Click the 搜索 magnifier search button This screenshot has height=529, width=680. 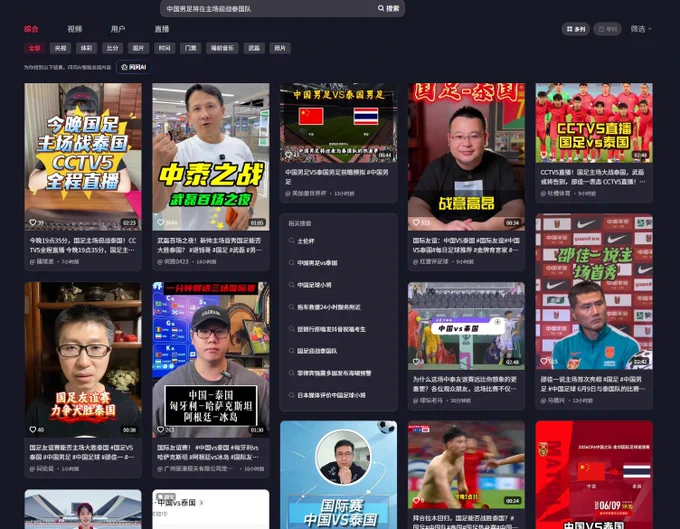tap(388, 8)
